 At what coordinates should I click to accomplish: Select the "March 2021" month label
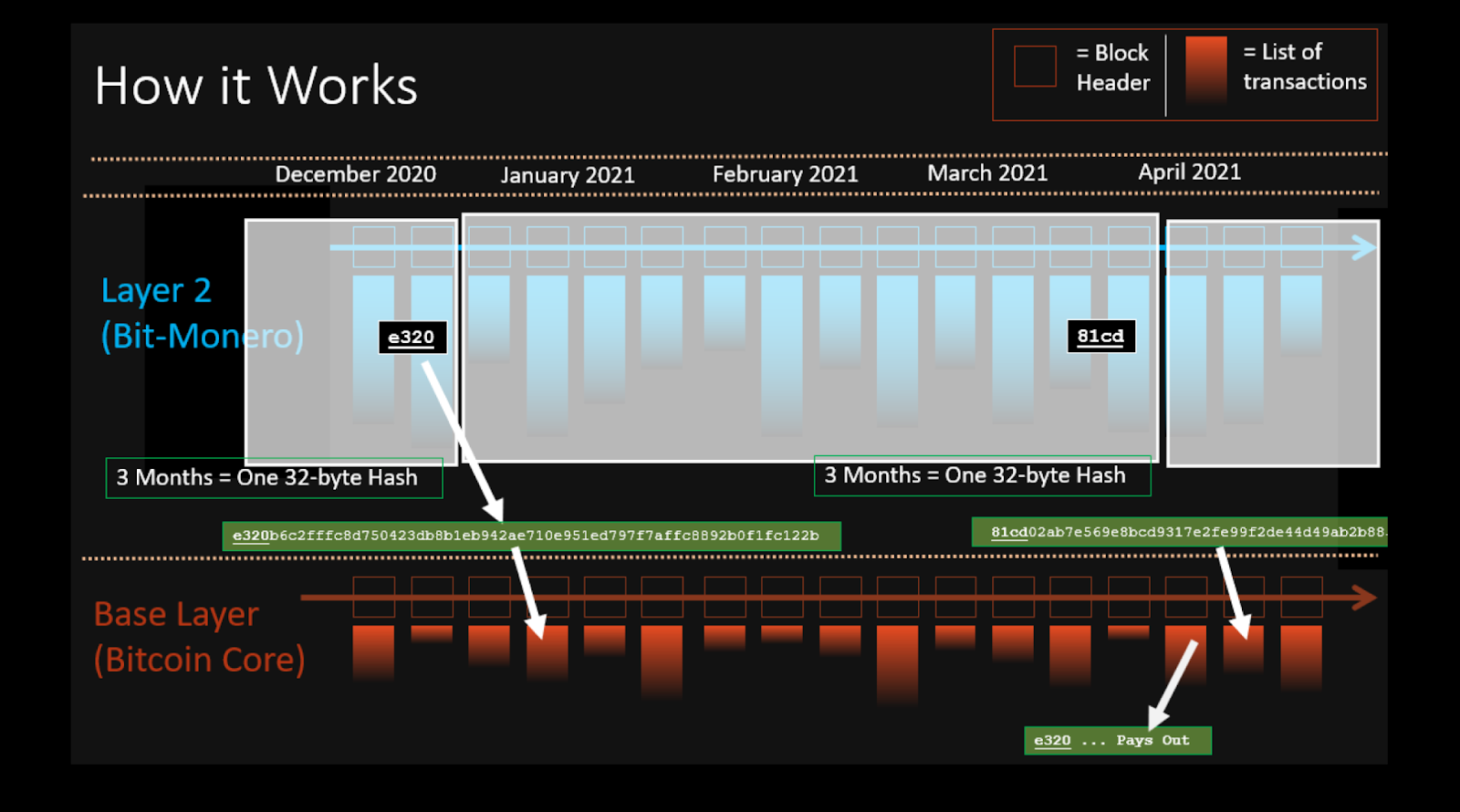click(x=987, y=173)
